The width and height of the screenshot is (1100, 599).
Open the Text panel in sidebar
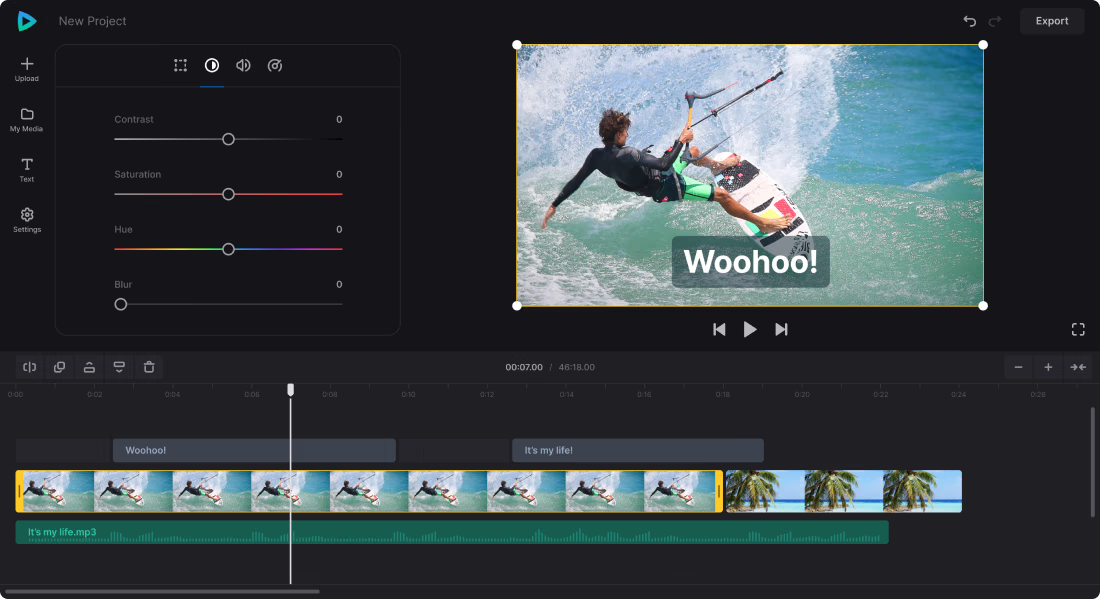click(26, 168)
